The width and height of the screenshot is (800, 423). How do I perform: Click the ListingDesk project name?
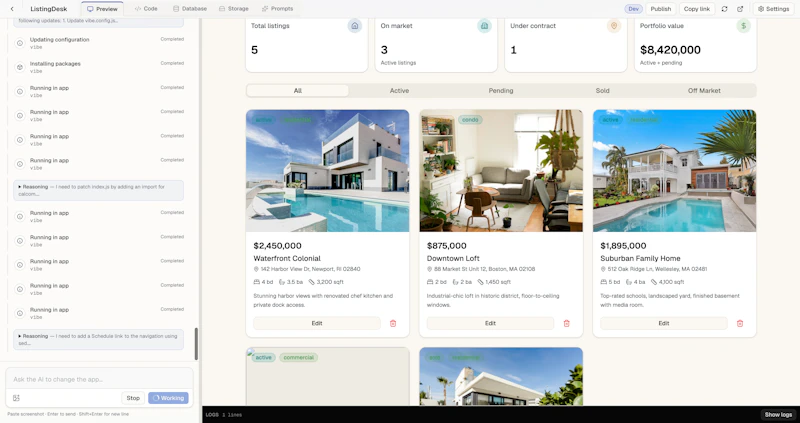tap(48, 9)
